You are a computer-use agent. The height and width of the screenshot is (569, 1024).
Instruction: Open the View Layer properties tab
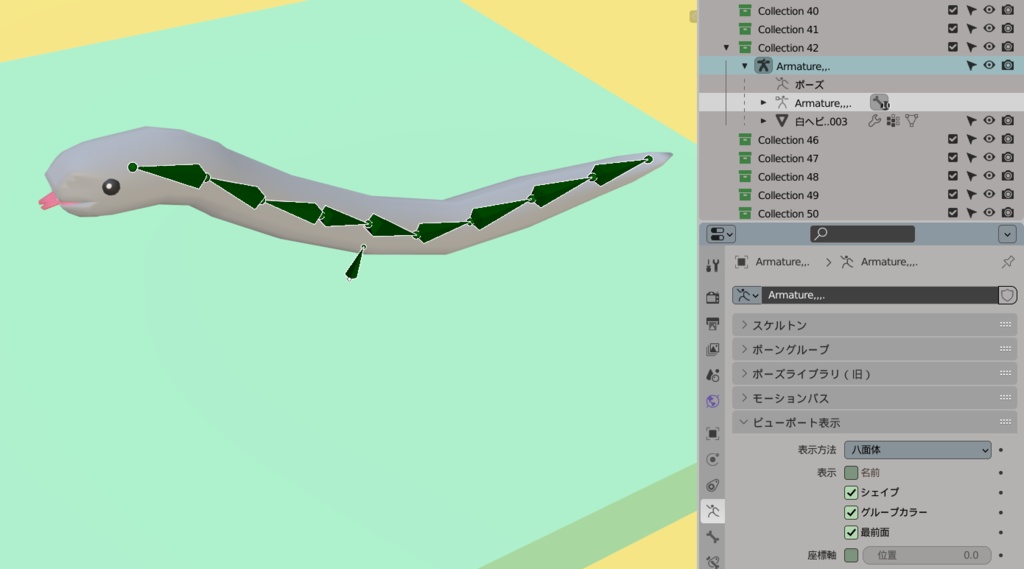[x=712, y=350]
